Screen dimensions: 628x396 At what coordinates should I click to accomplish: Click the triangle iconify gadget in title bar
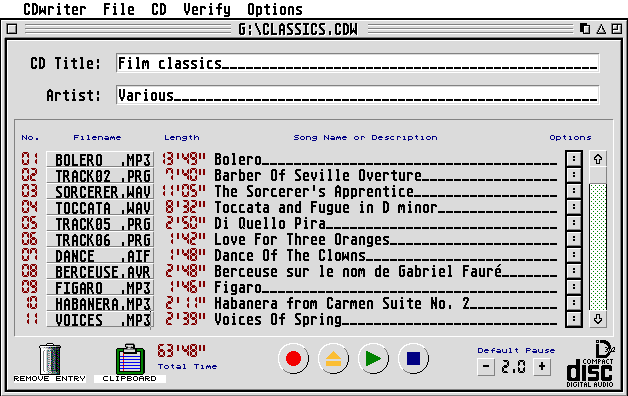(x=601, y=29)
